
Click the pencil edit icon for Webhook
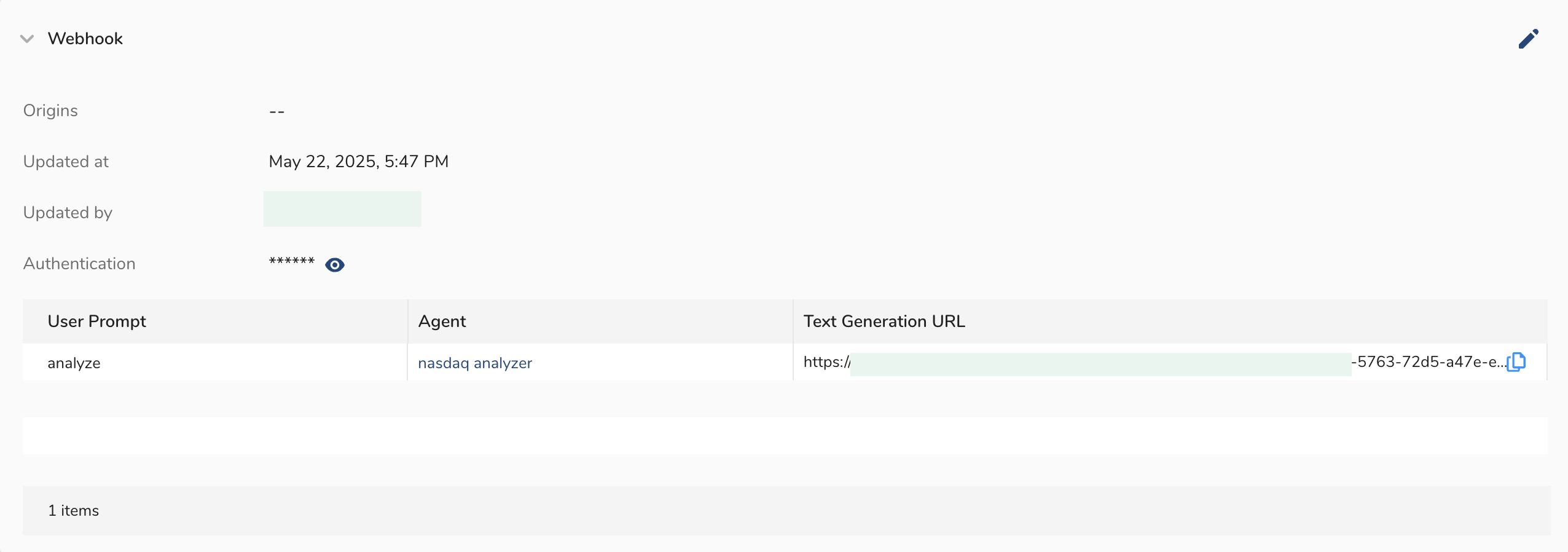click(1528, 39)
